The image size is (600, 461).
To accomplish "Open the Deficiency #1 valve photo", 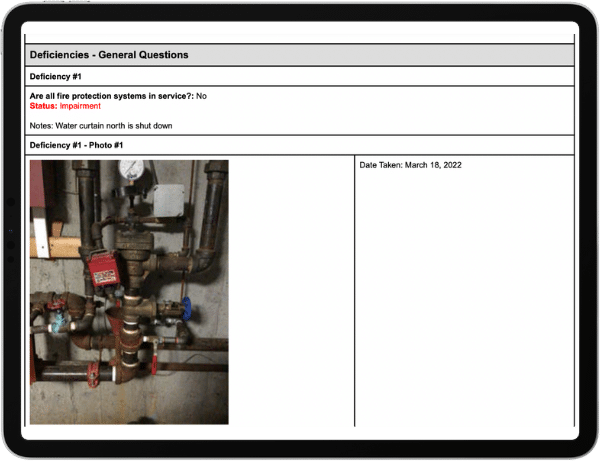I will pos(129,292).
